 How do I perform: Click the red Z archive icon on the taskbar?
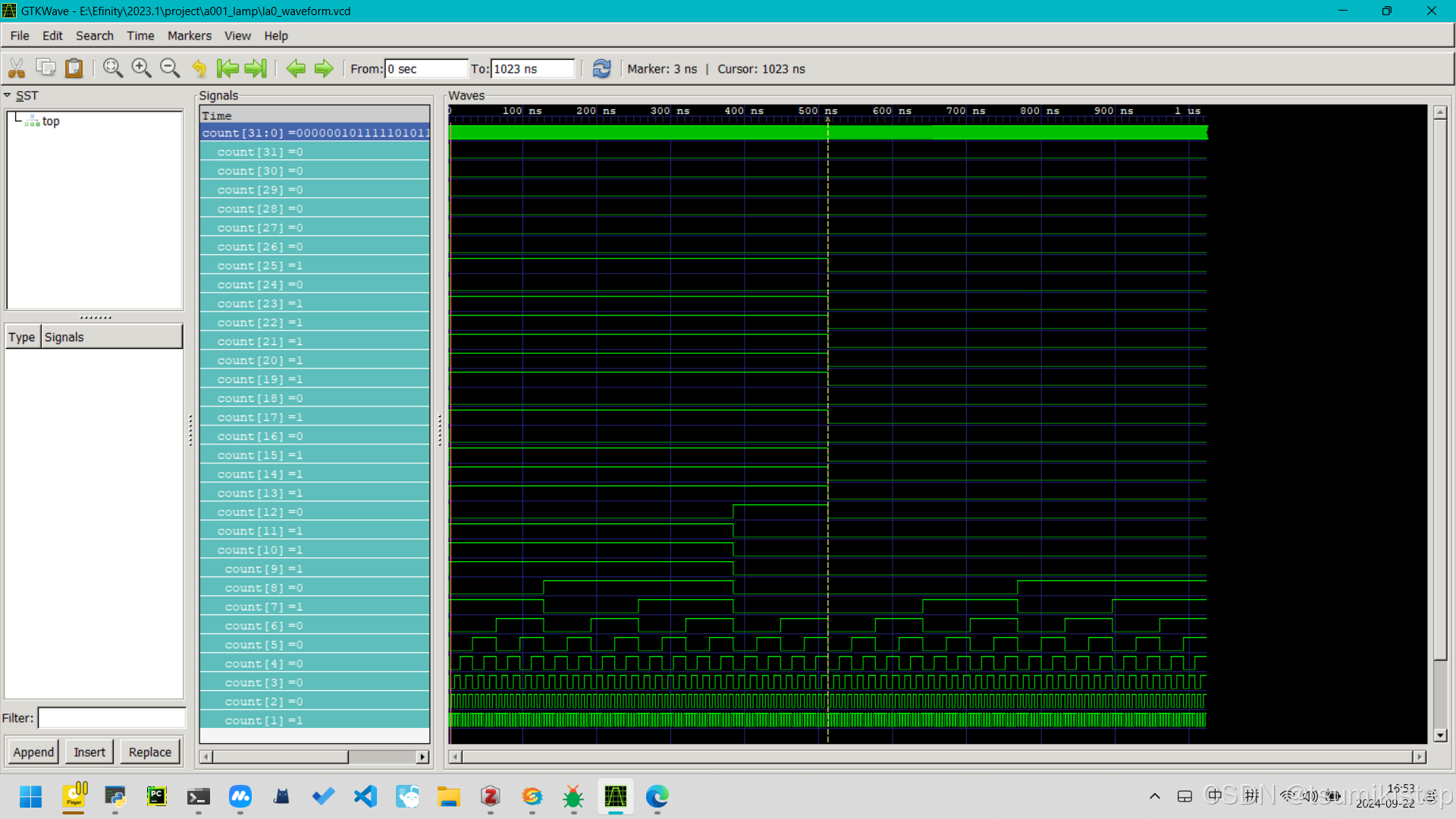(x=491, y=796)
